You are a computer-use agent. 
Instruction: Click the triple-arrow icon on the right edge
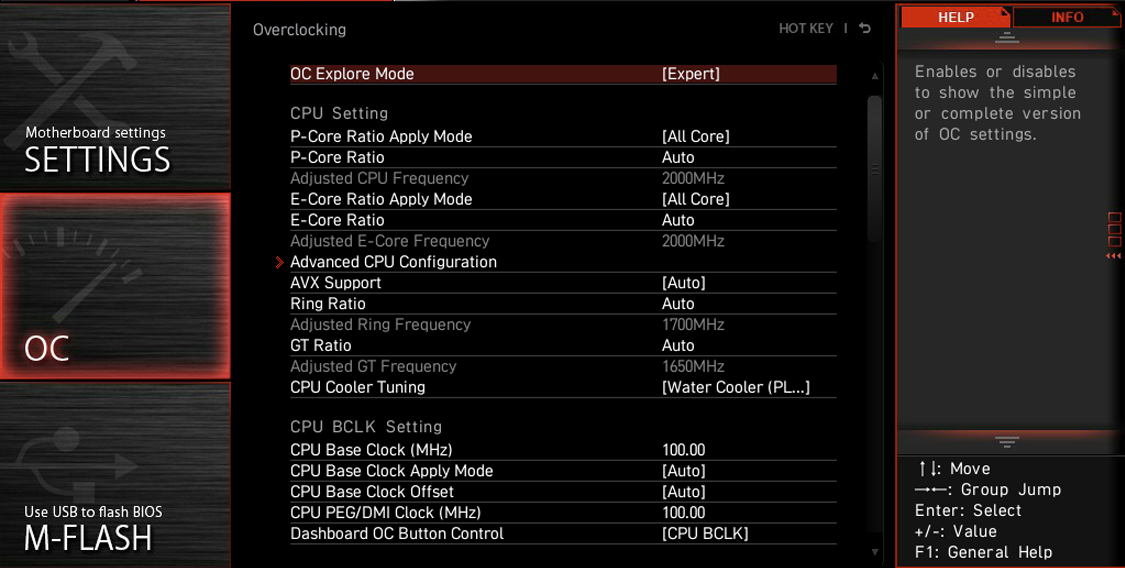click(1113, 257)
